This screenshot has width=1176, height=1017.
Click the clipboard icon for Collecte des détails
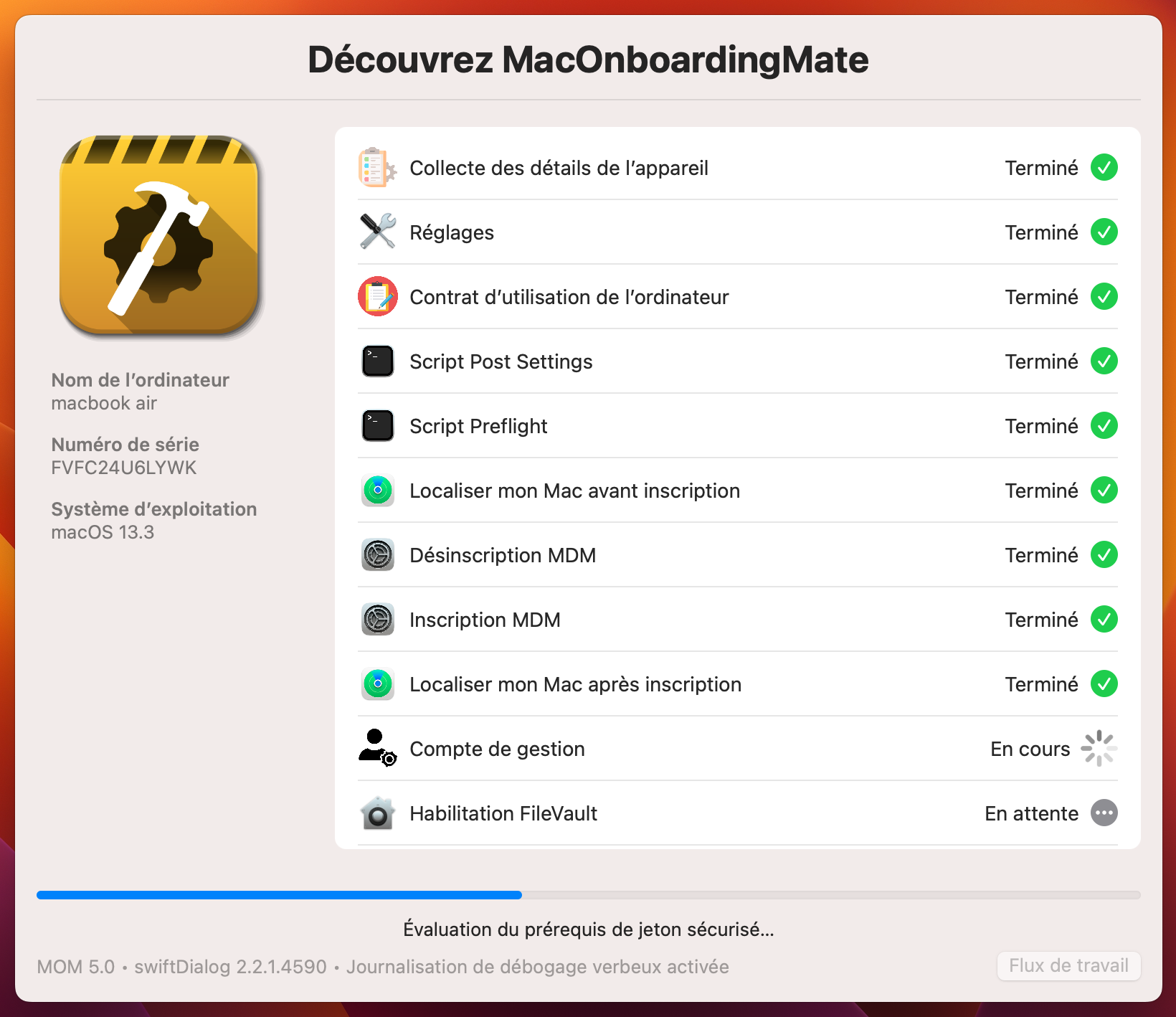click(377, 168)
